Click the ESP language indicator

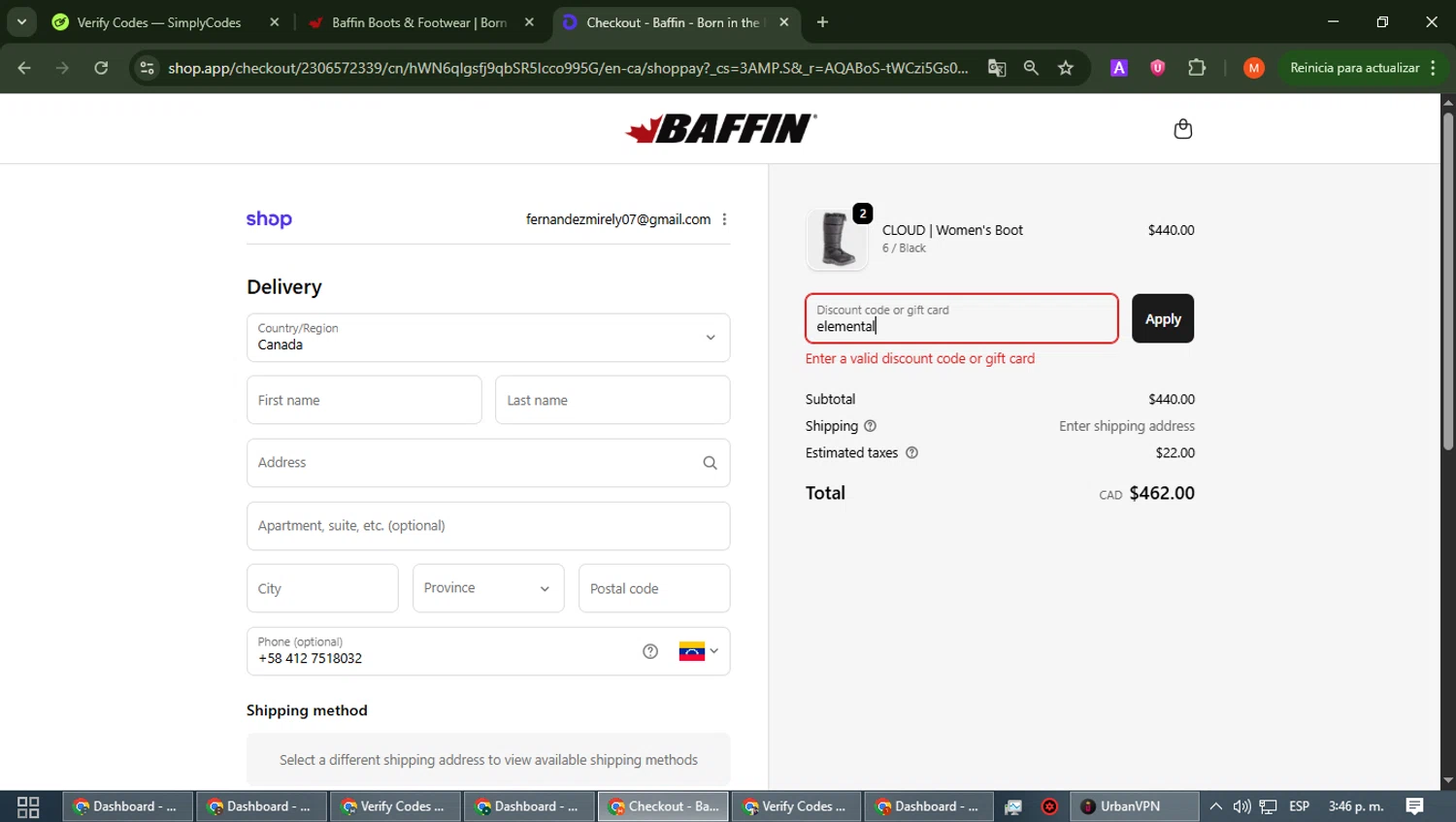click(1299, 806)
